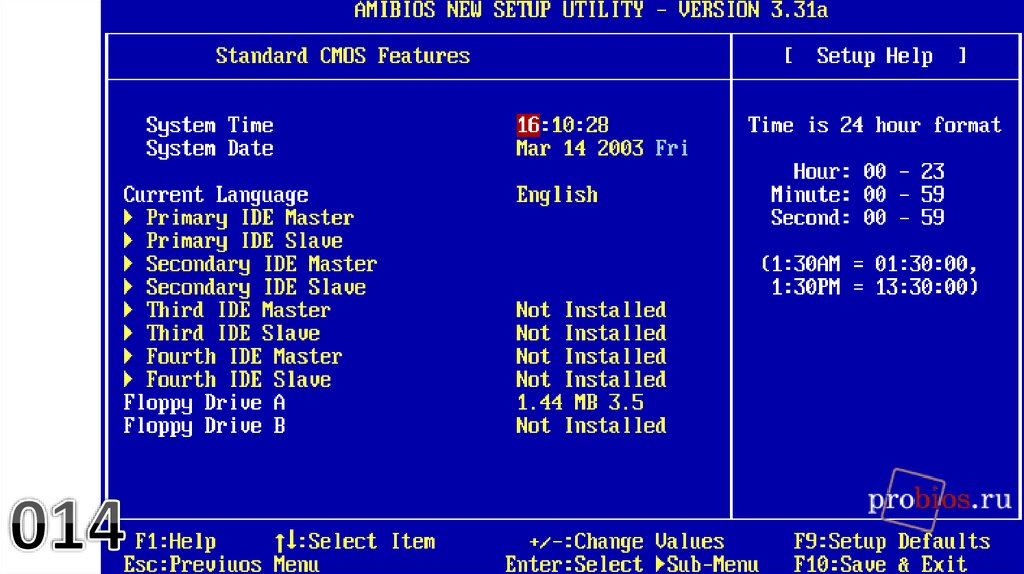Image resolution: width=1024 pixels, height=574 pixels.
Task: Expand the Fourth IDE Slave arrow
Action: 129,379
